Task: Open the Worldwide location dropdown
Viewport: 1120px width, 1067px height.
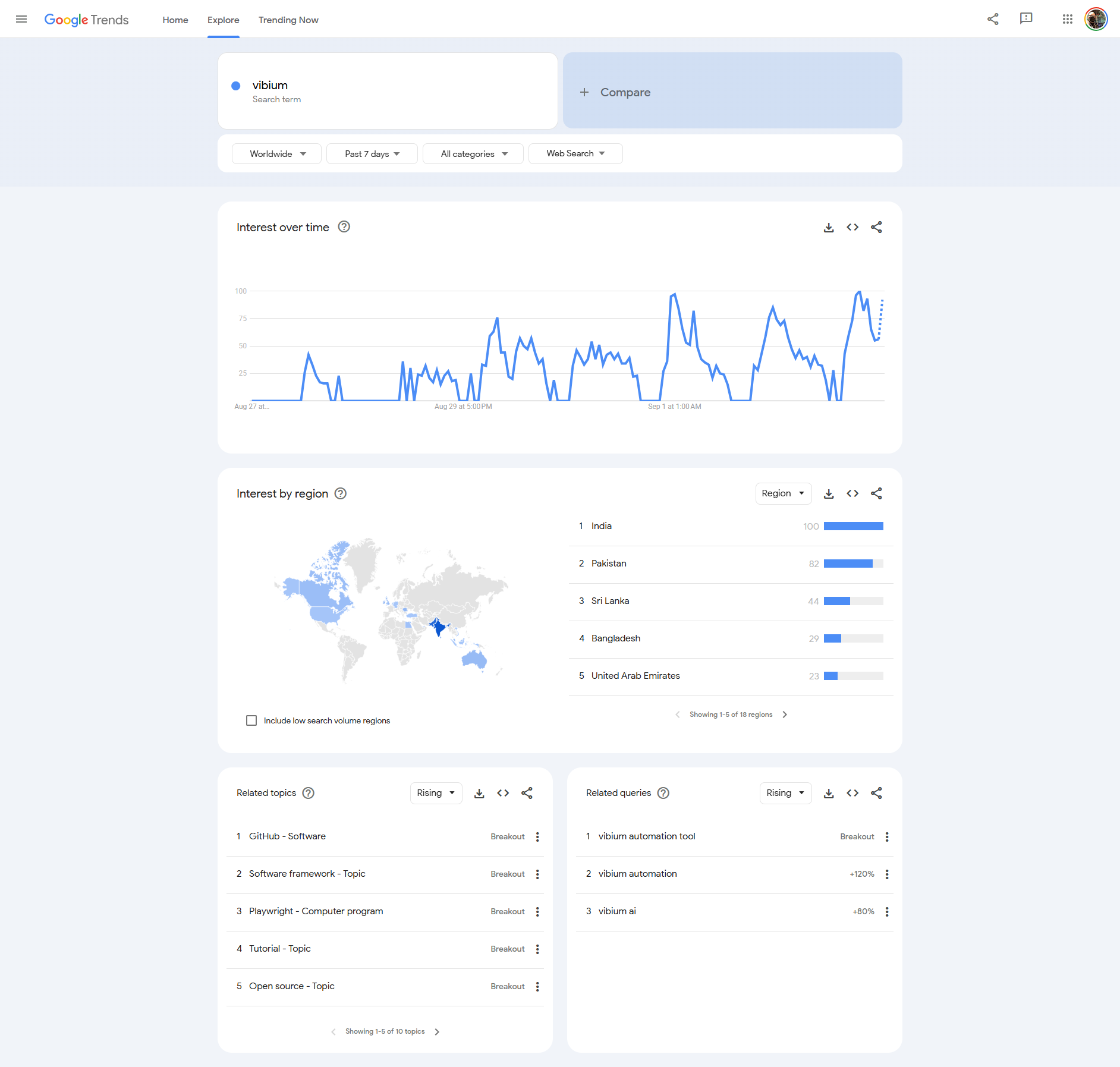Action: pos(277,154)
